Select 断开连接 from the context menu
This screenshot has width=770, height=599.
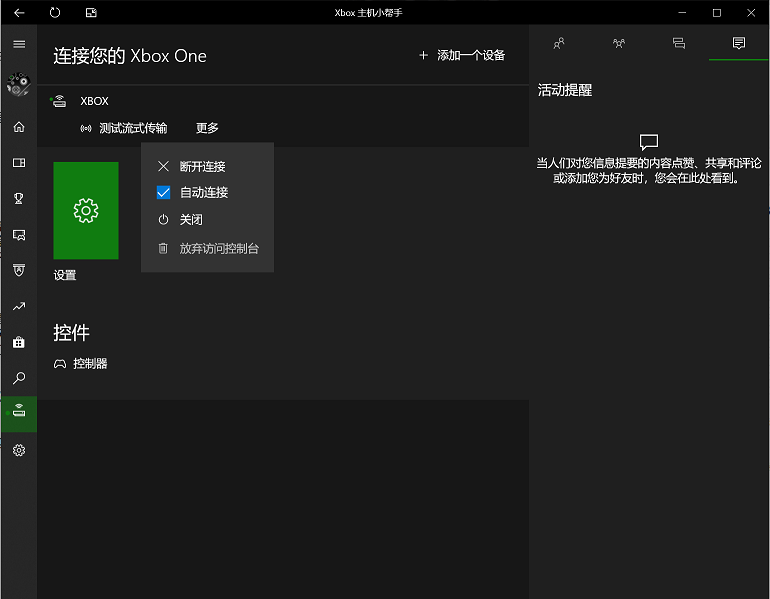coord(202,166)
